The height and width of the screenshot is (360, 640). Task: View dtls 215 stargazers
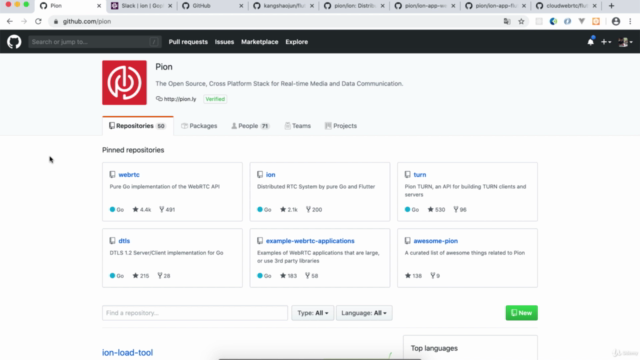coord(141,276)
